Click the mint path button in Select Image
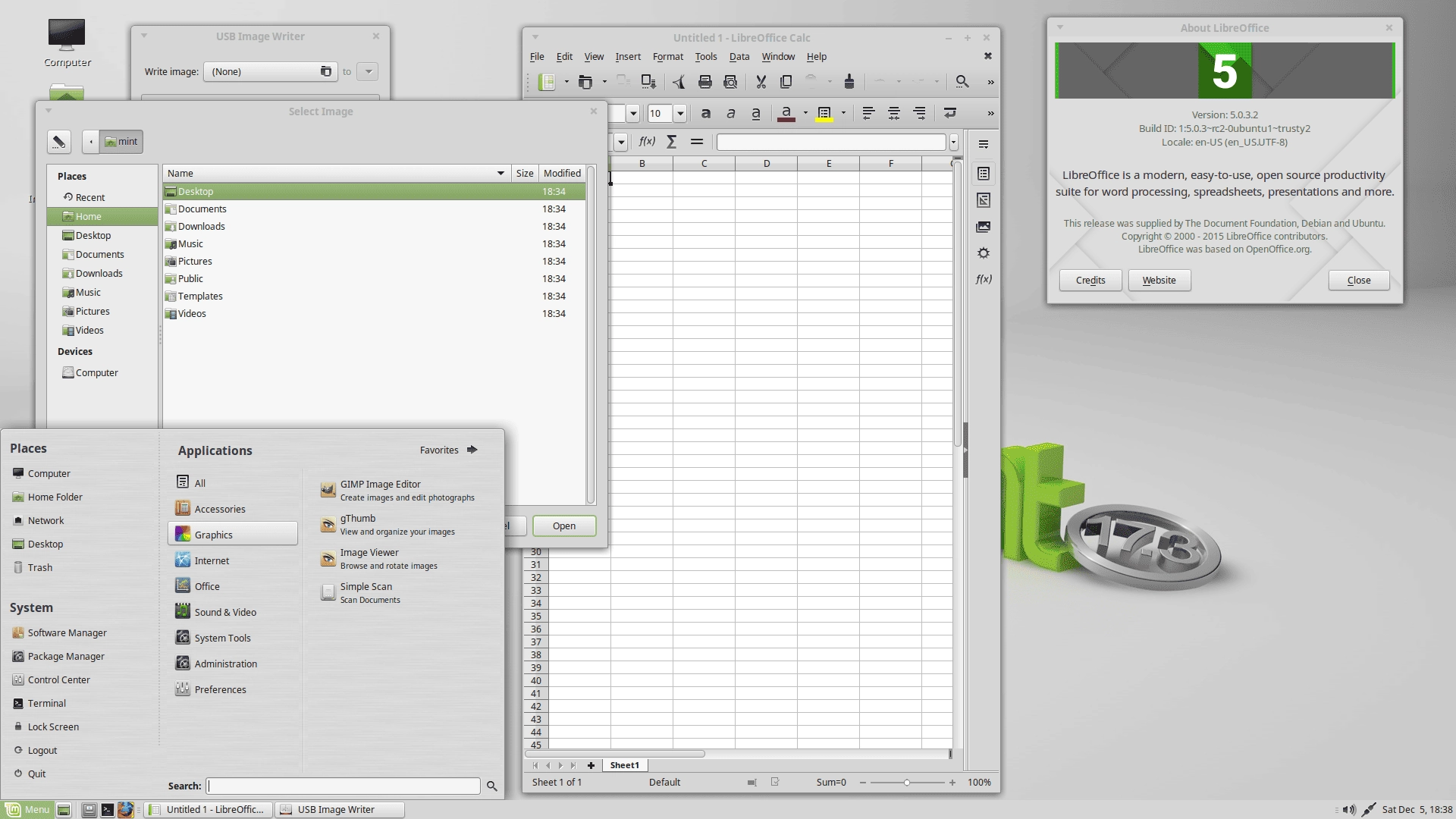 click(x=121, y=142)
